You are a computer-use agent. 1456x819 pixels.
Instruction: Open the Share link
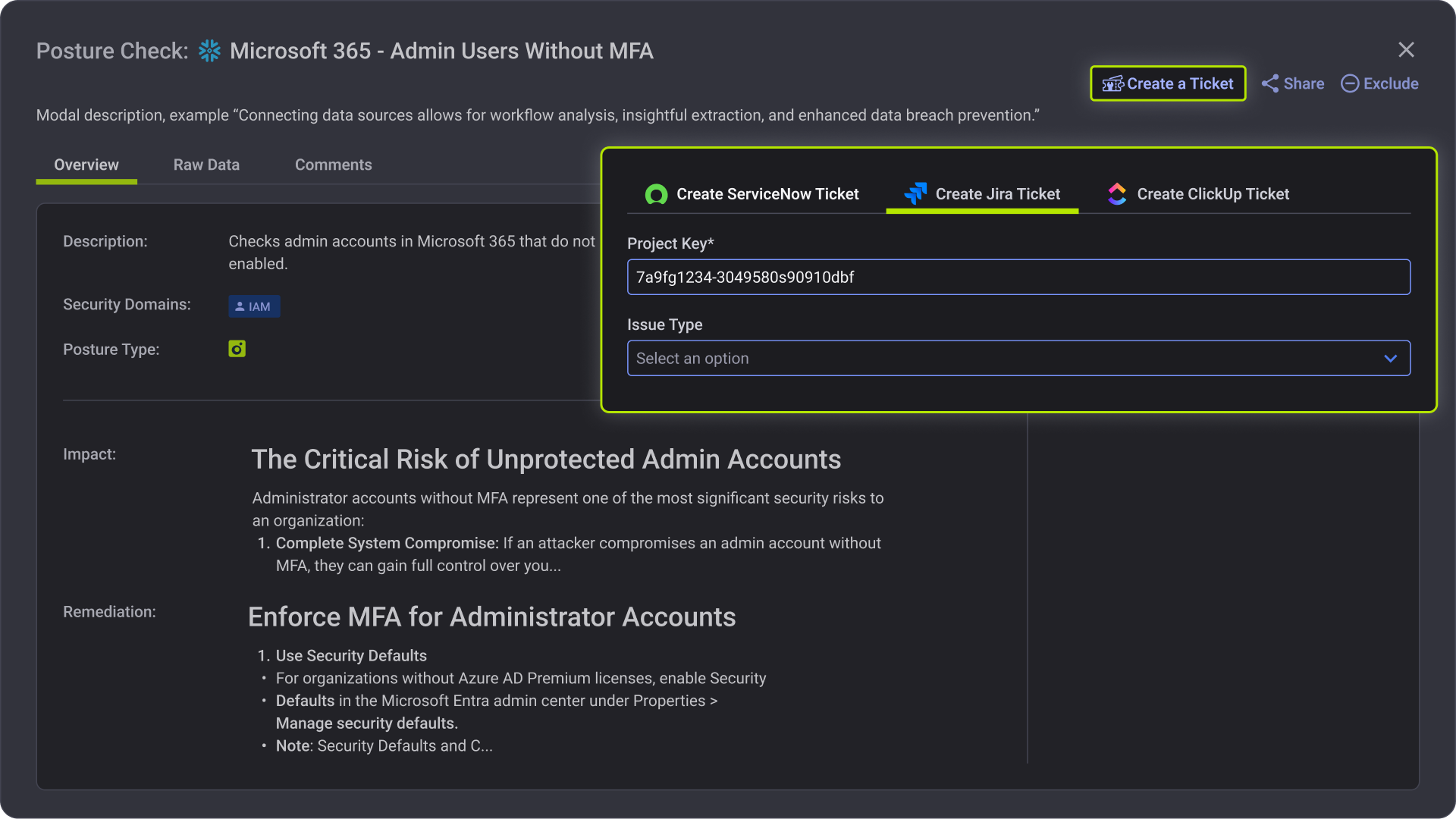(x=1293, y=83)
